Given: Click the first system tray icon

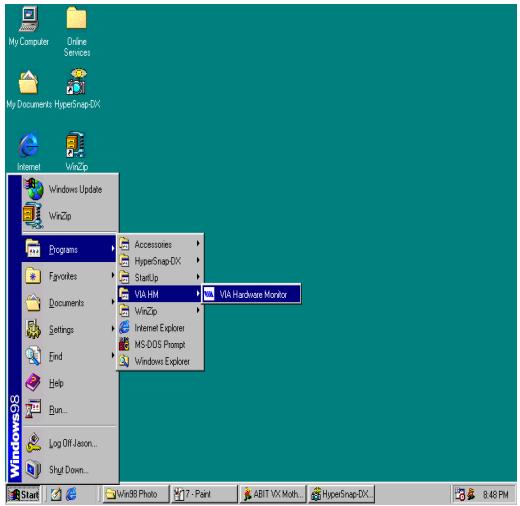Looking at the screenshot, I should pos(460,494).
